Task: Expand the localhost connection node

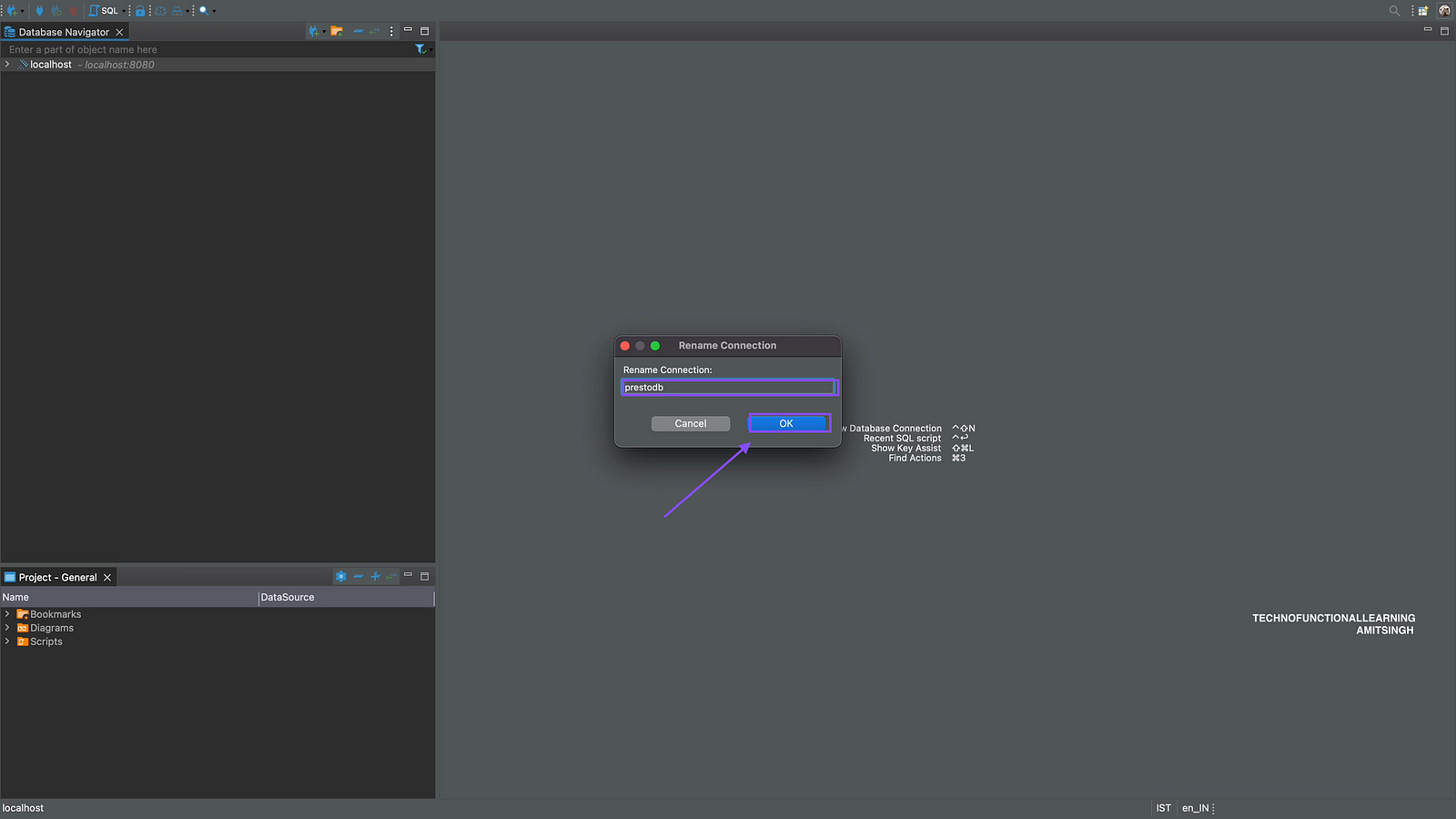Action: tap(7, 65)
